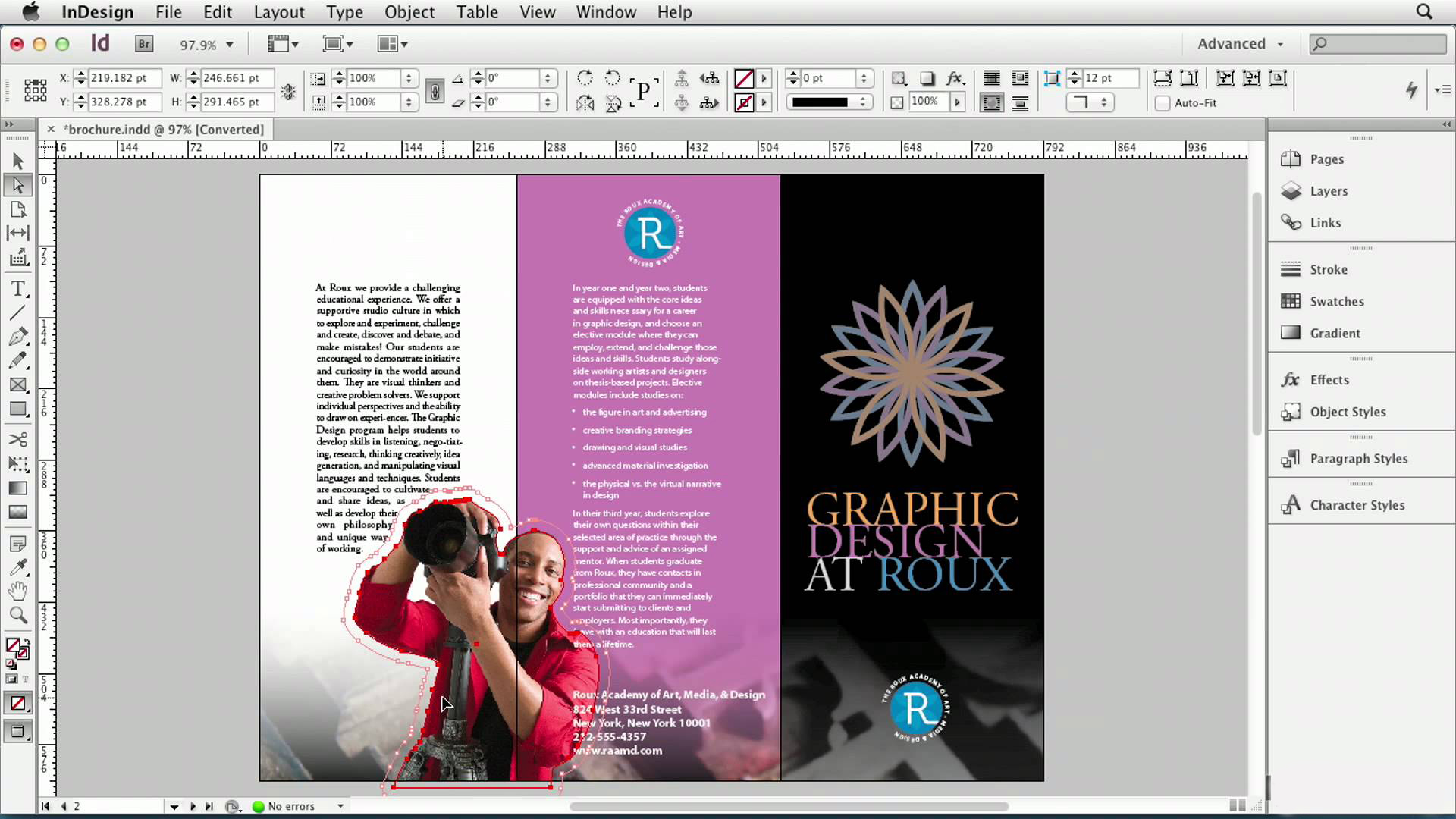
Task: Choose the Scissors tool
Action: click(17, 440)
